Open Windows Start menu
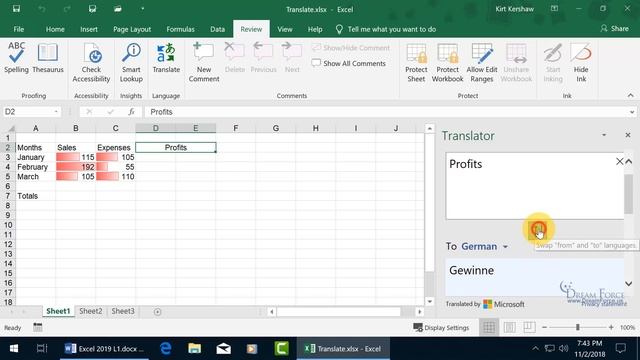 pos(14,349)
